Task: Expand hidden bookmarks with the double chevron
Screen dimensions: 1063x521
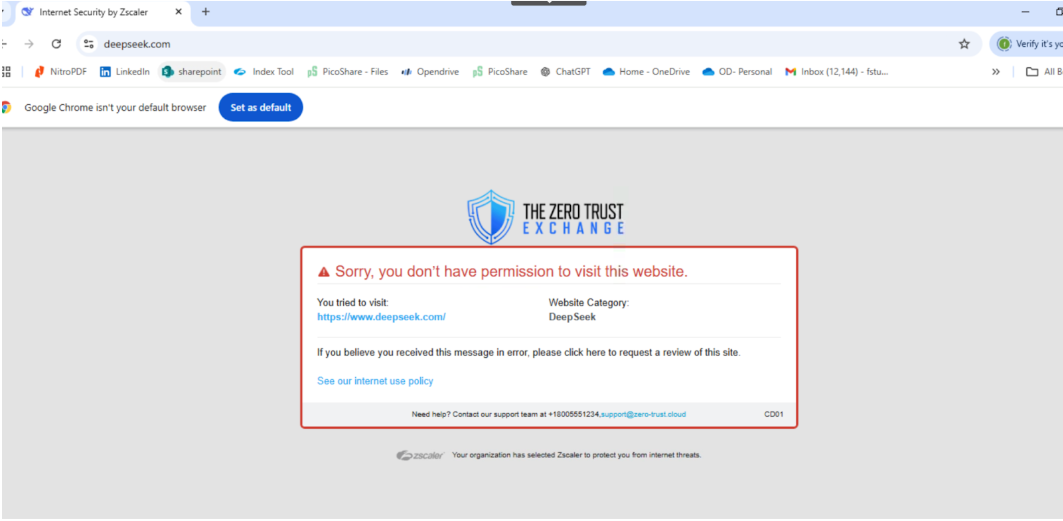Action: coord(996,72)
